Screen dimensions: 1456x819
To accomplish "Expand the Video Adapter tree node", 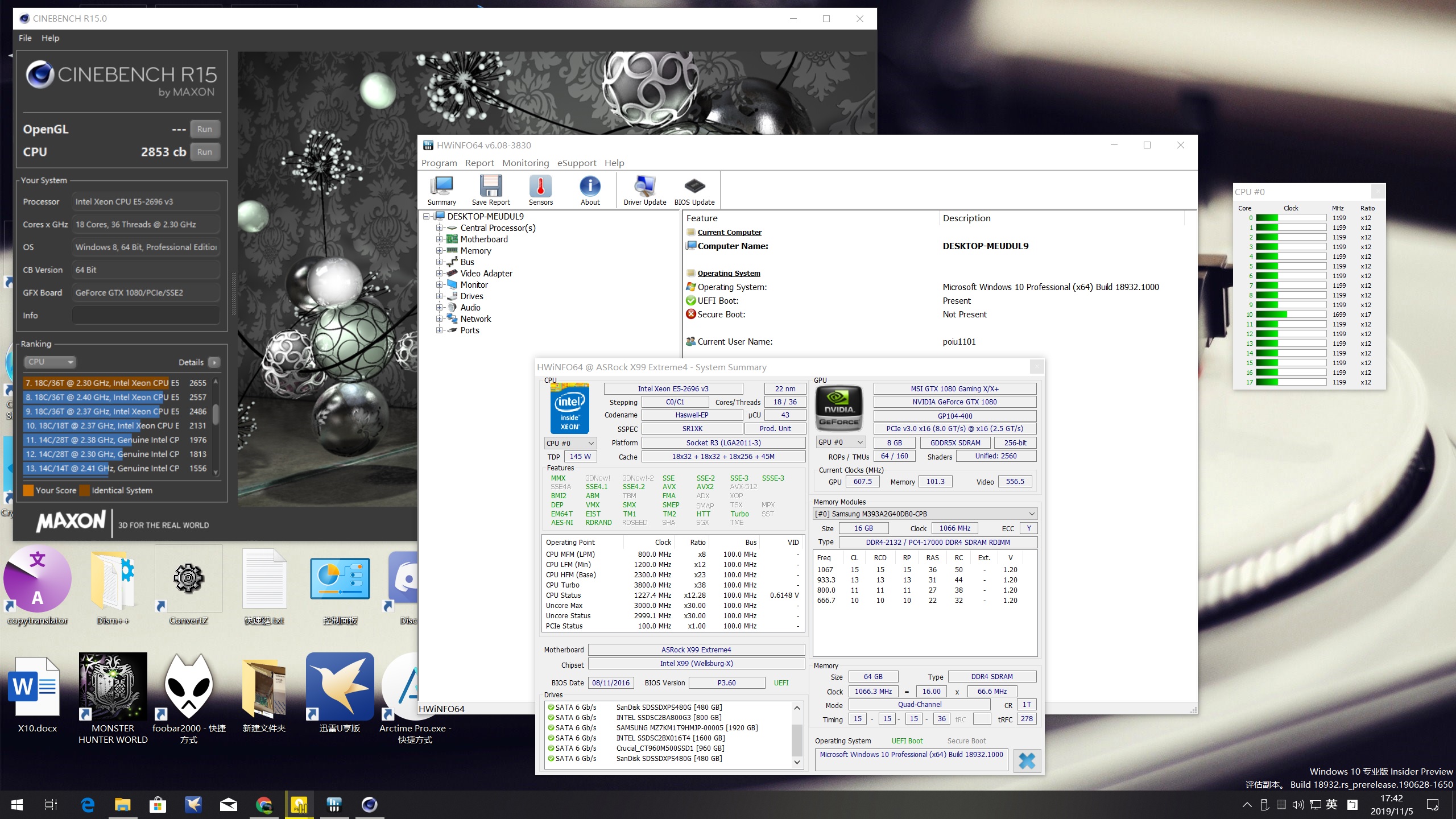I will [439, 274].
